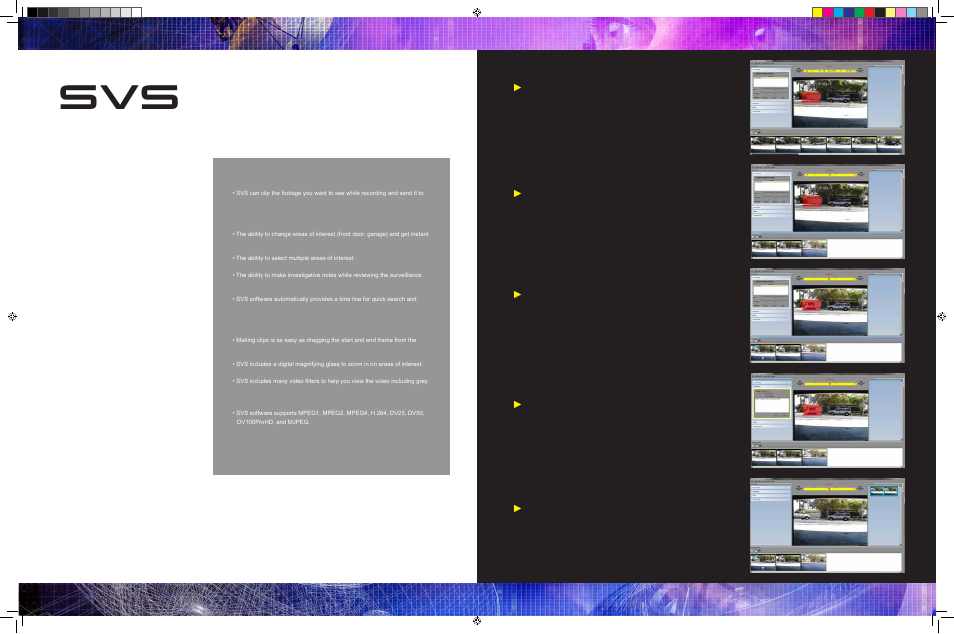Click the yellow arrow beside the first screenshot
The height and width of the screenshot is (634, 954).
(518, 88)
